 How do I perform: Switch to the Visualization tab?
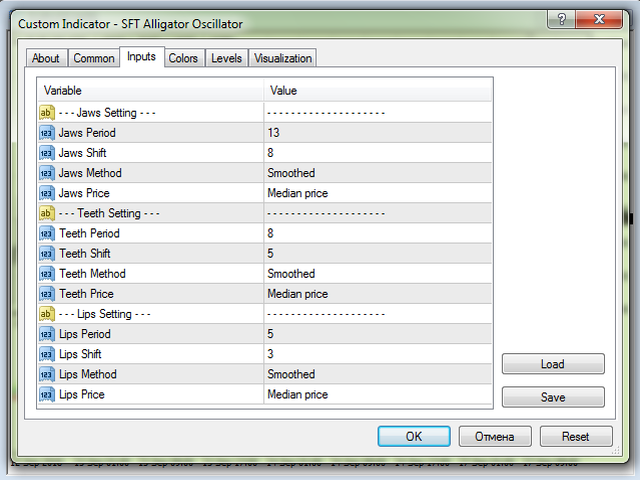pyautogui.click(x=283, y=58)
